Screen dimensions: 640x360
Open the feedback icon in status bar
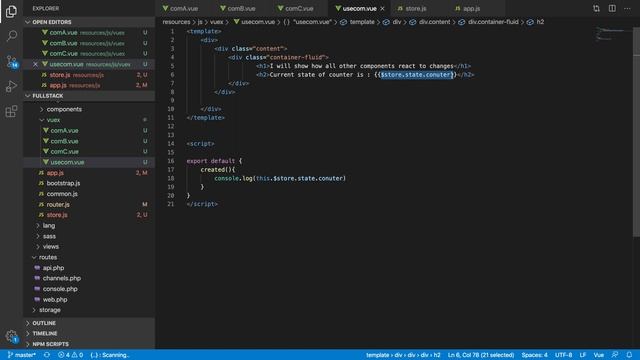coord(614,355)
